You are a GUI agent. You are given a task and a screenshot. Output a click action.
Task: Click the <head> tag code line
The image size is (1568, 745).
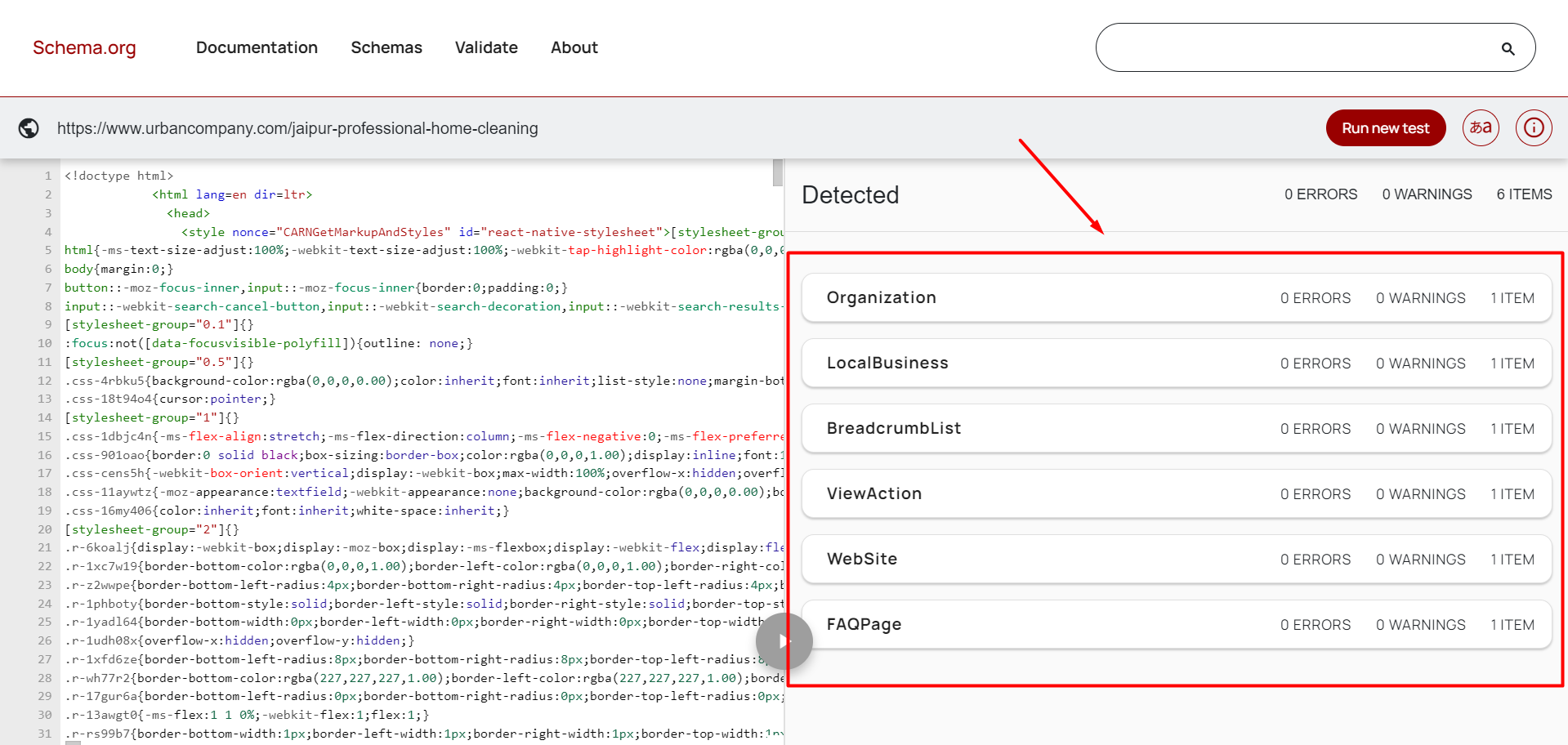point(188,213)
